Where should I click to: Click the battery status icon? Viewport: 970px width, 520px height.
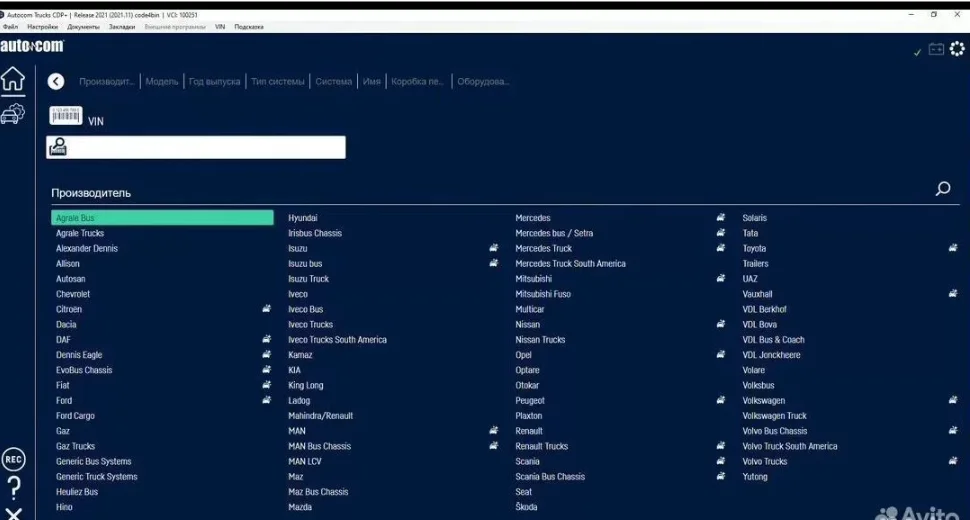(x=936, y=49)
